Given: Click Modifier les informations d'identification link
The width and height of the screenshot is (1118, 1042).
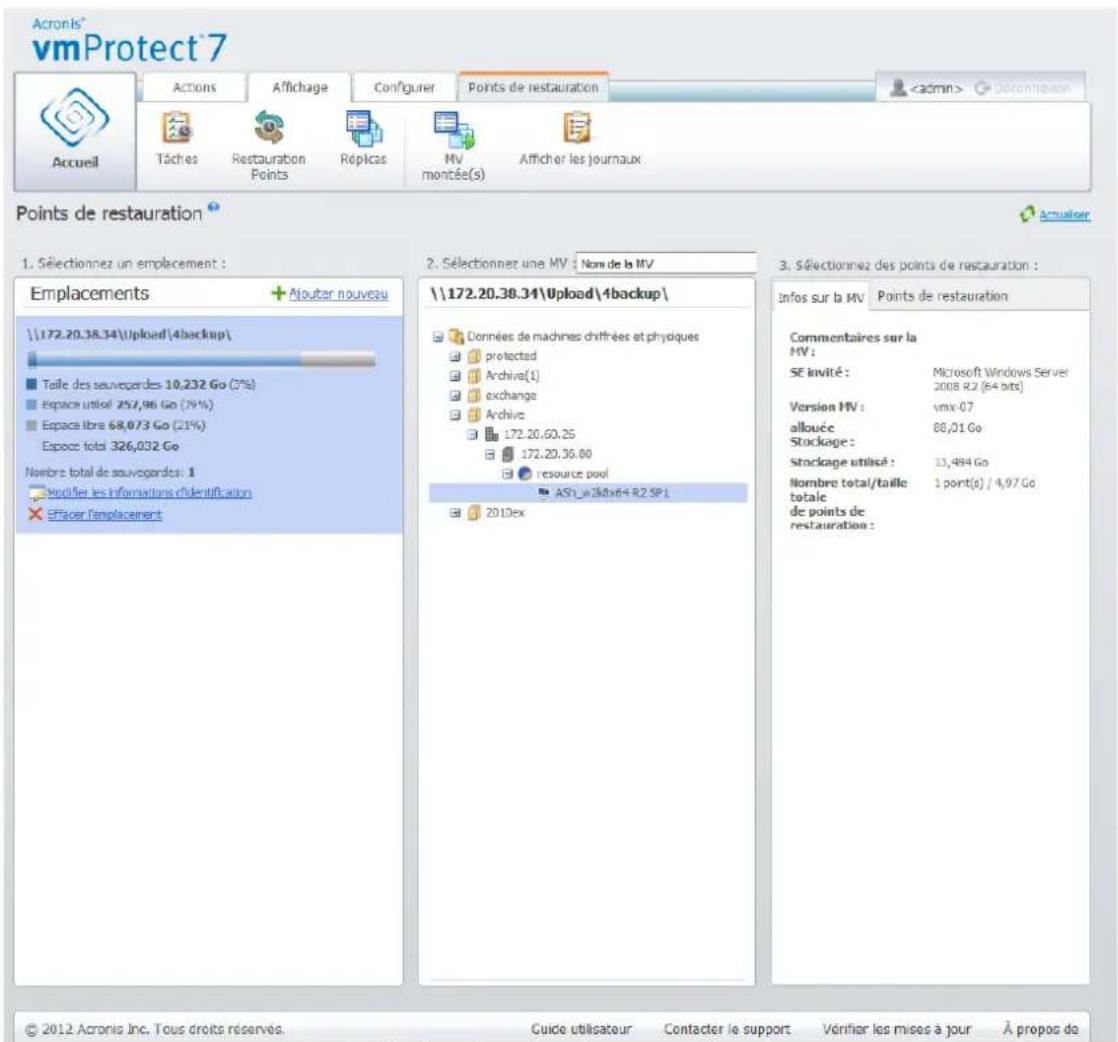Looking at the screenshot, I should (149, 493).
